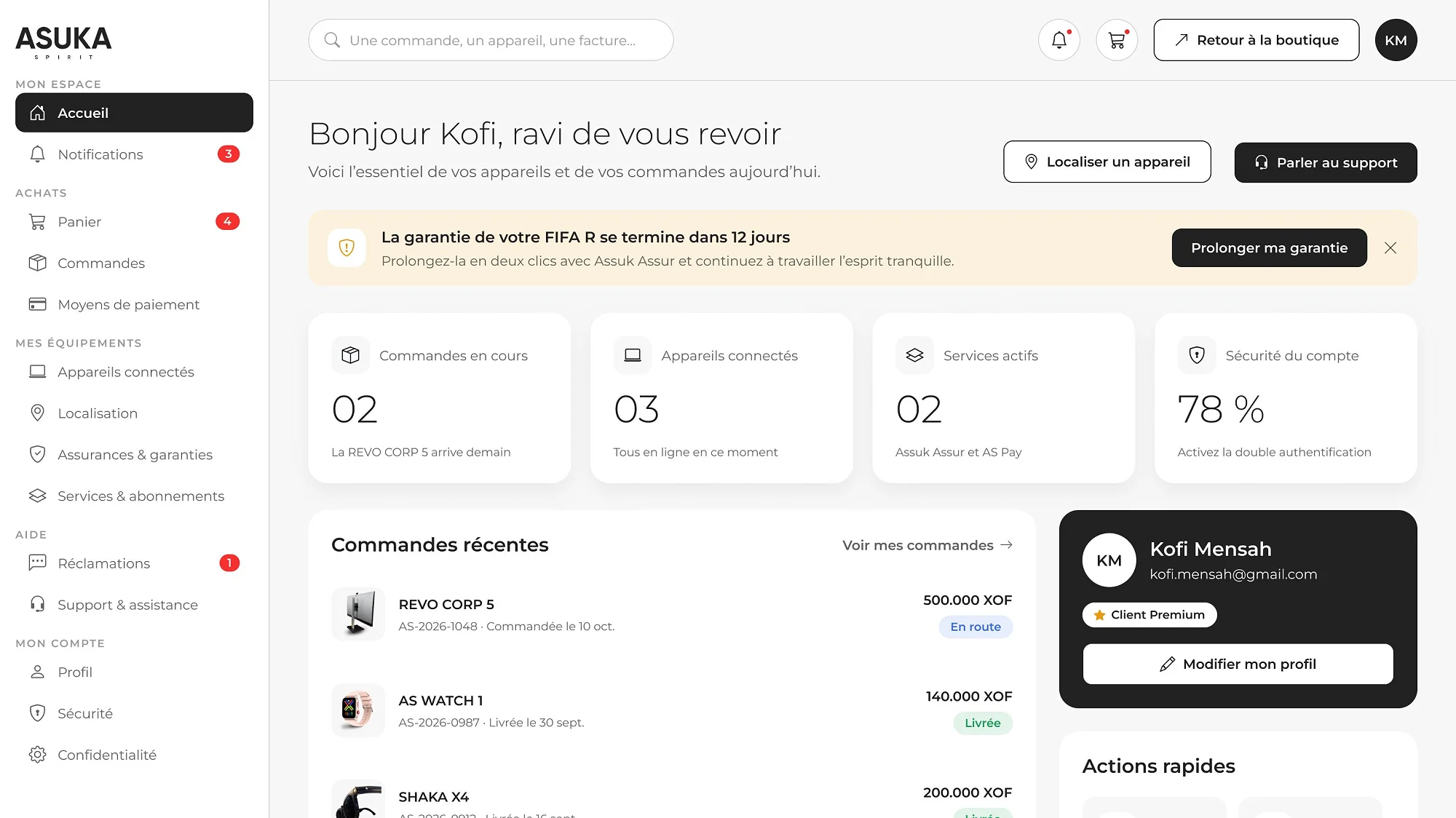Open Appareils connectés in the sidebar
Viewport: 1456px width, 818px height.
pyautogui.click(x=134, y=372)
